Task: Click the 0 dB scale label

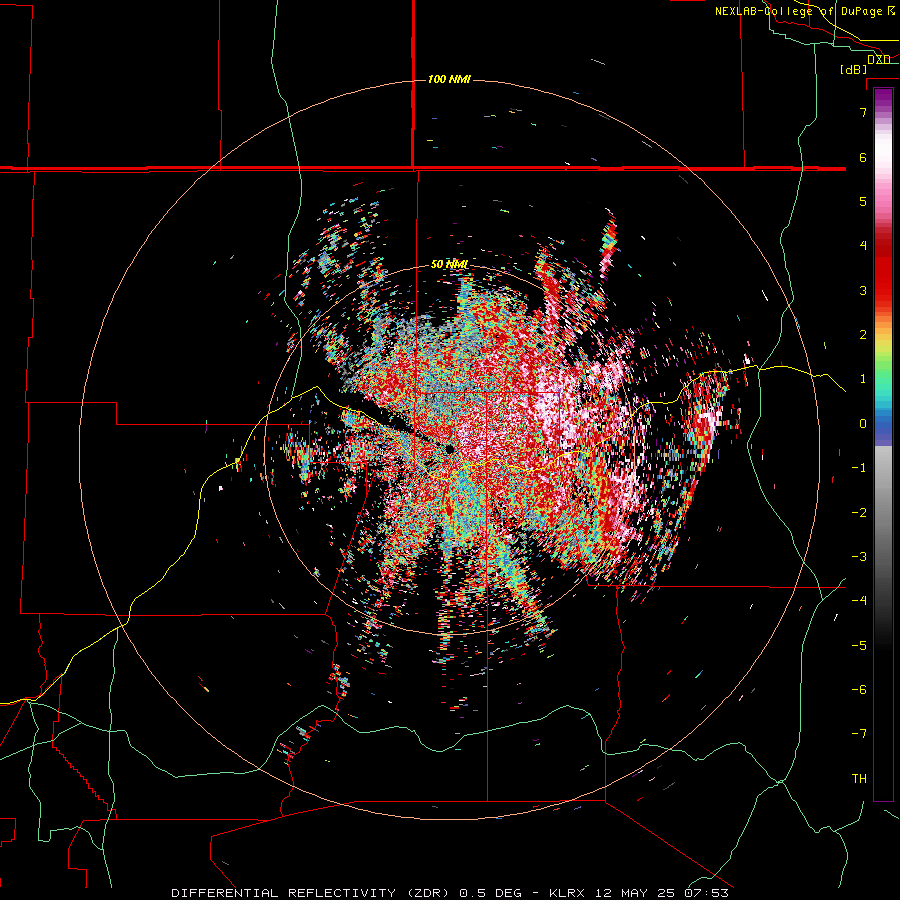Action: 863,424
